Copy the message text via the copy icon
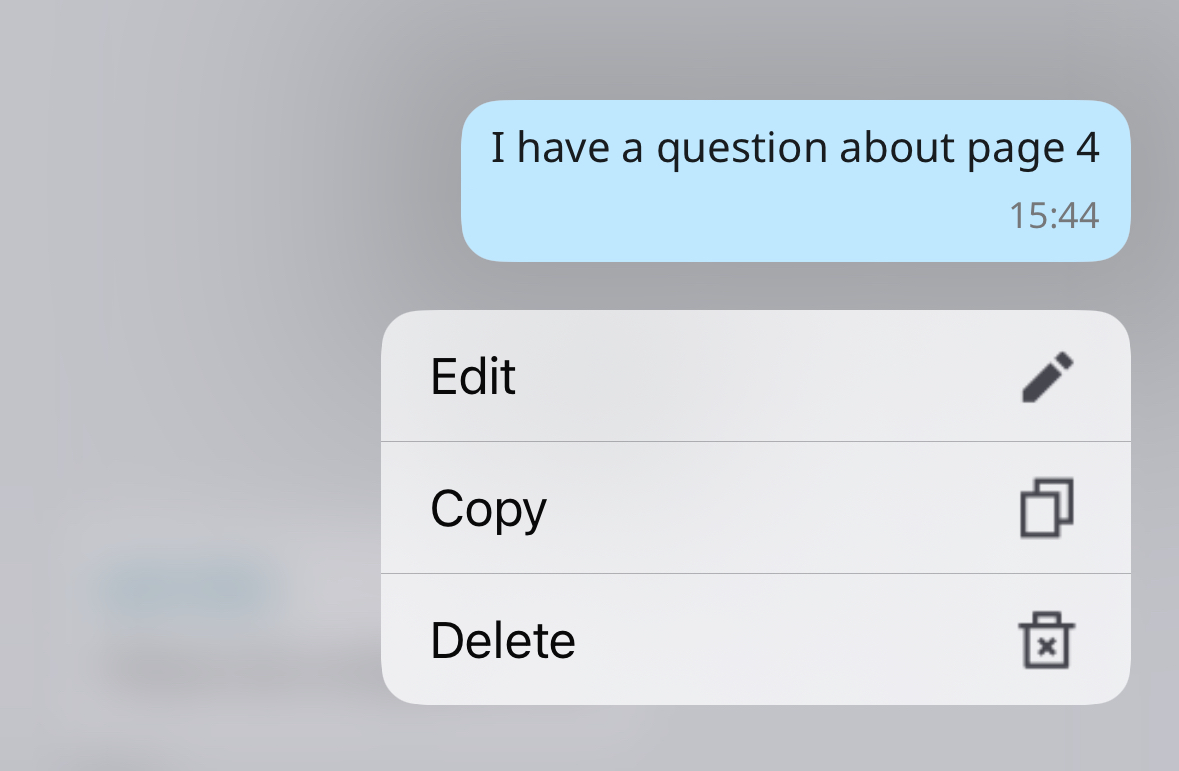 click(1047, 508)
